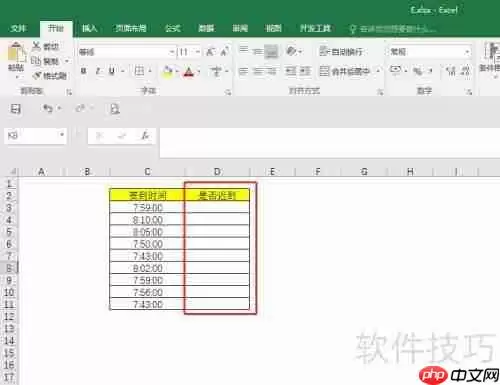Click the Copy icon in clipboard group
The width and height of the screenshot is (500, 385).
pyautogui.click(x=36, y=61)
